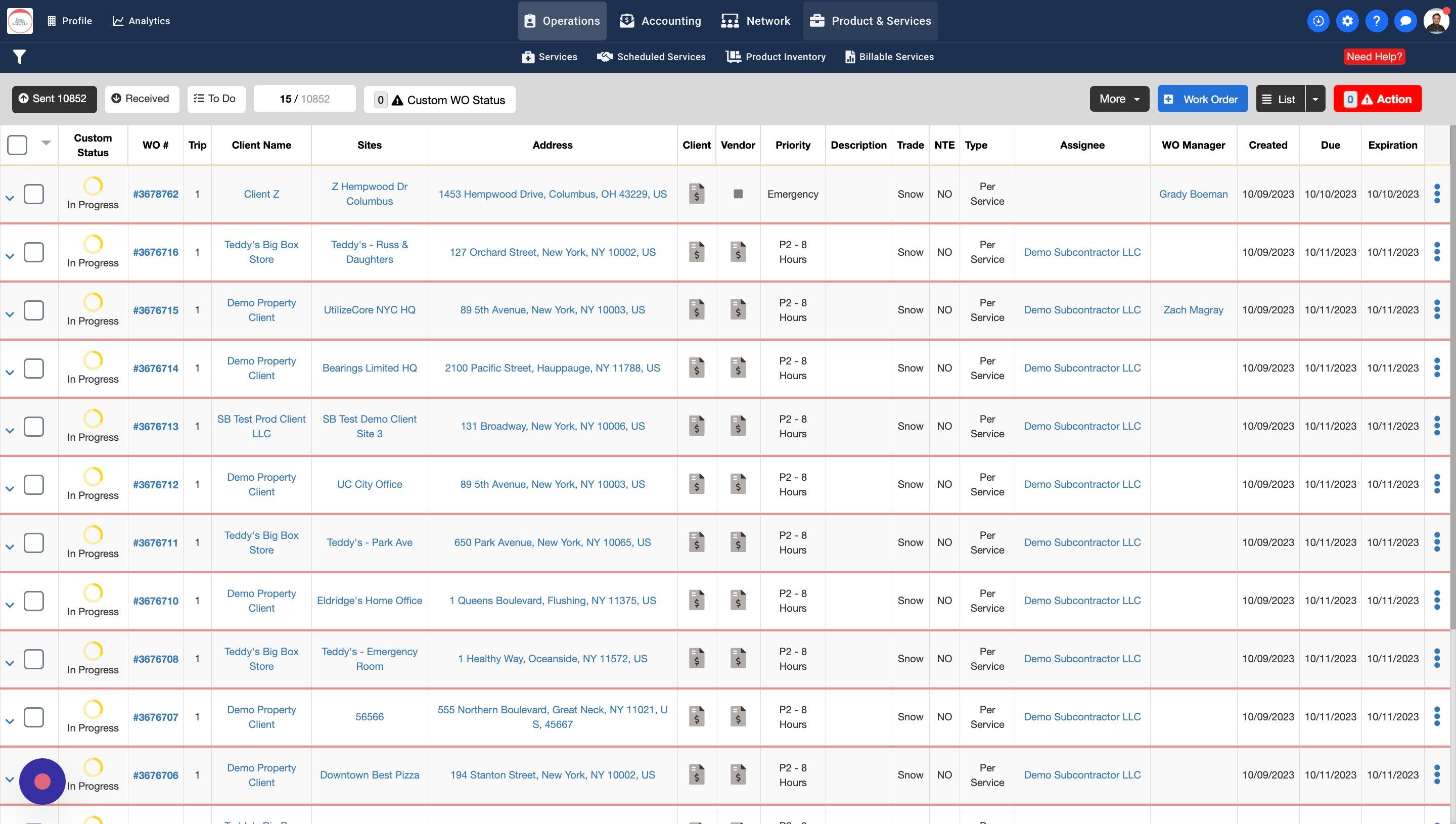The height and width of the screenshot is (824, 1456).
Task: Open the settings gear icon
Action: pos(1347,21)
